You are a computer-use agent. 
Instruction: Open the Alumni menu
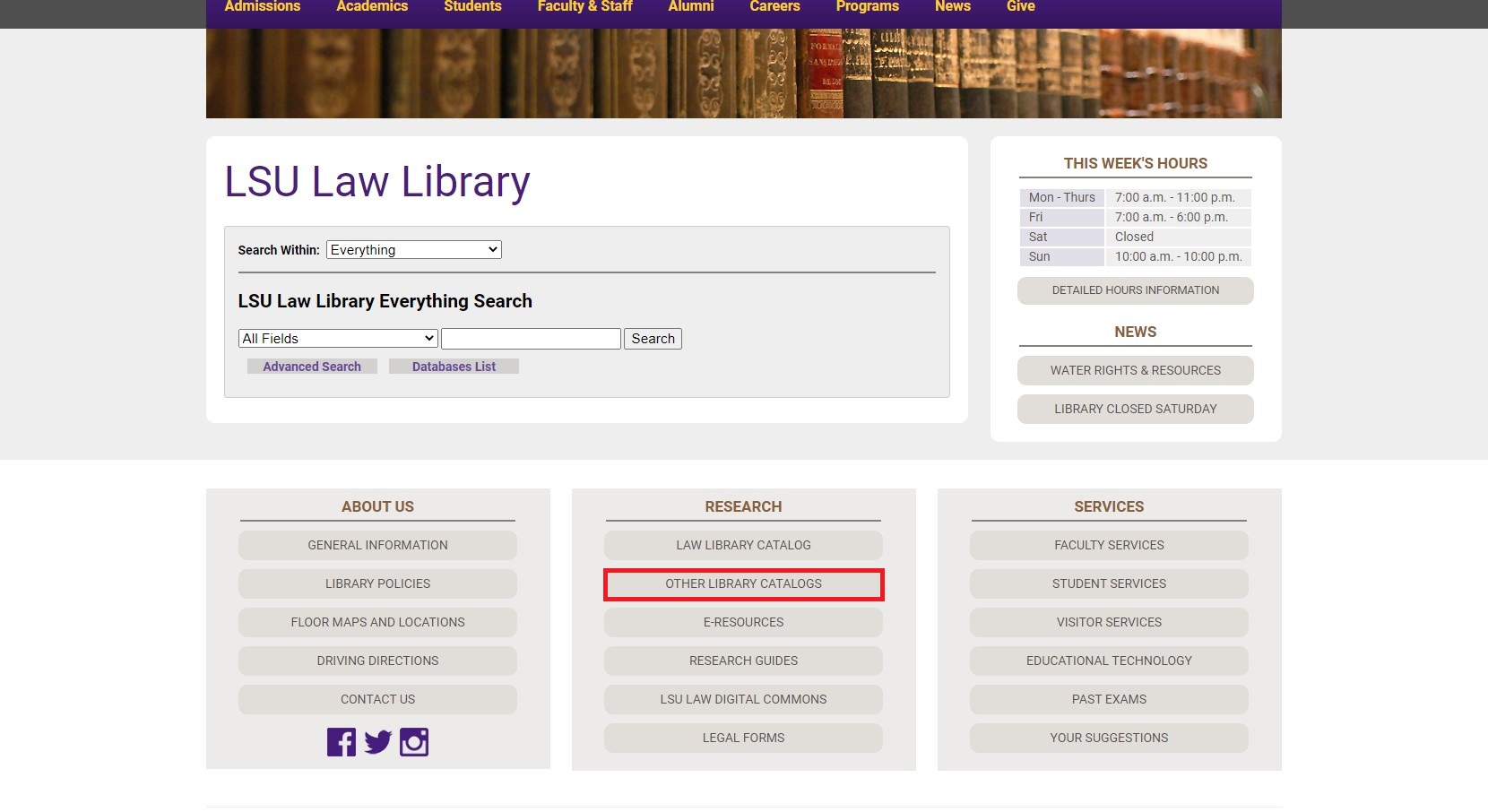691,6
